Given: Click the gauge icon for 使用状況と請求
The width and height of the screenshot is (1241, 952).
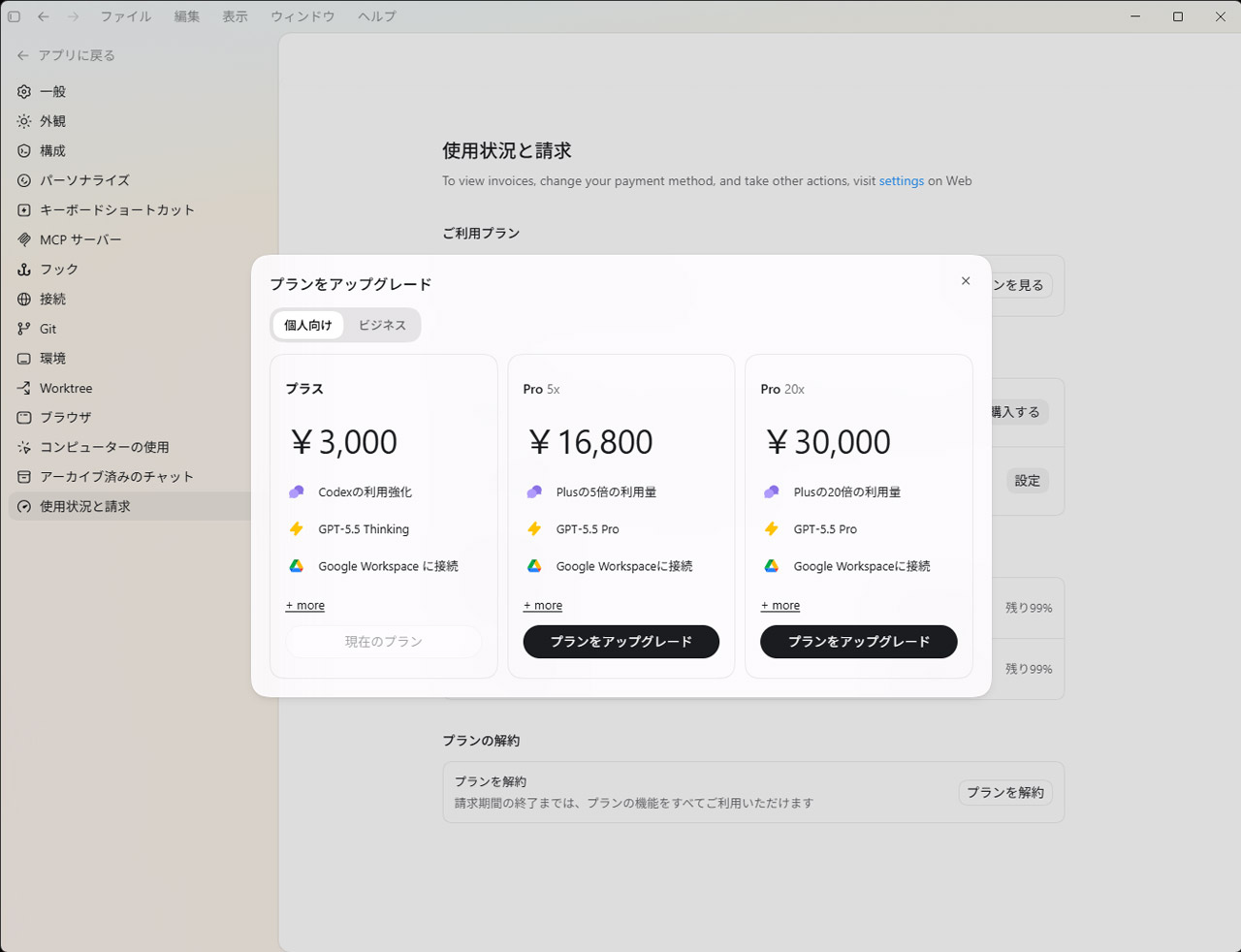Looking at the screenshot, I should pos(24,506).
